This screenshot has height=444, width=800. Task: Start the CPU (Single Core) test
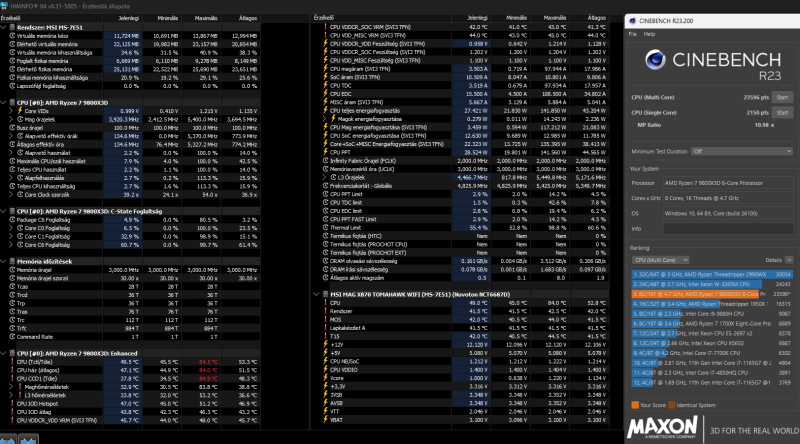[782, 113]
